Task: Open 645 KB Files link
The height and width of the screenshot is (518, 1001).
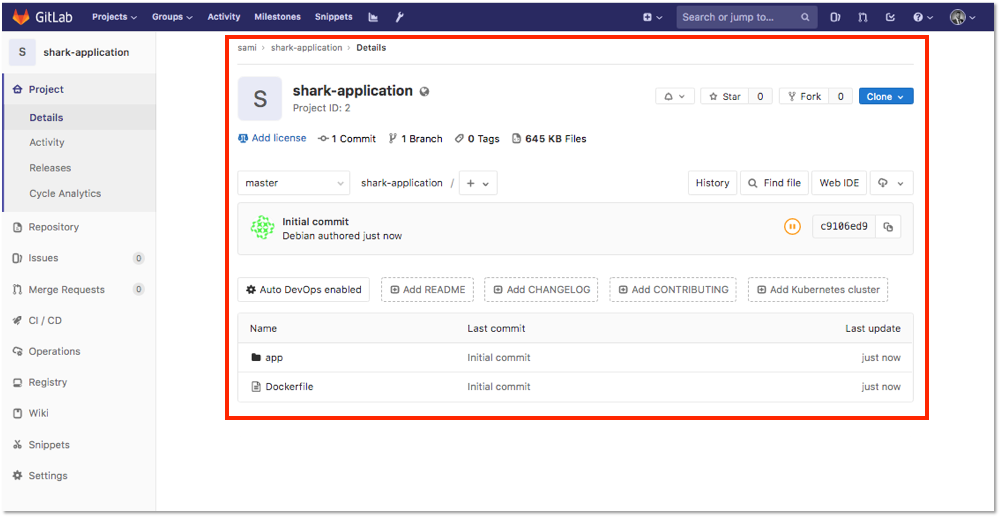Action: pyautogui.click(x=549, y=139)
